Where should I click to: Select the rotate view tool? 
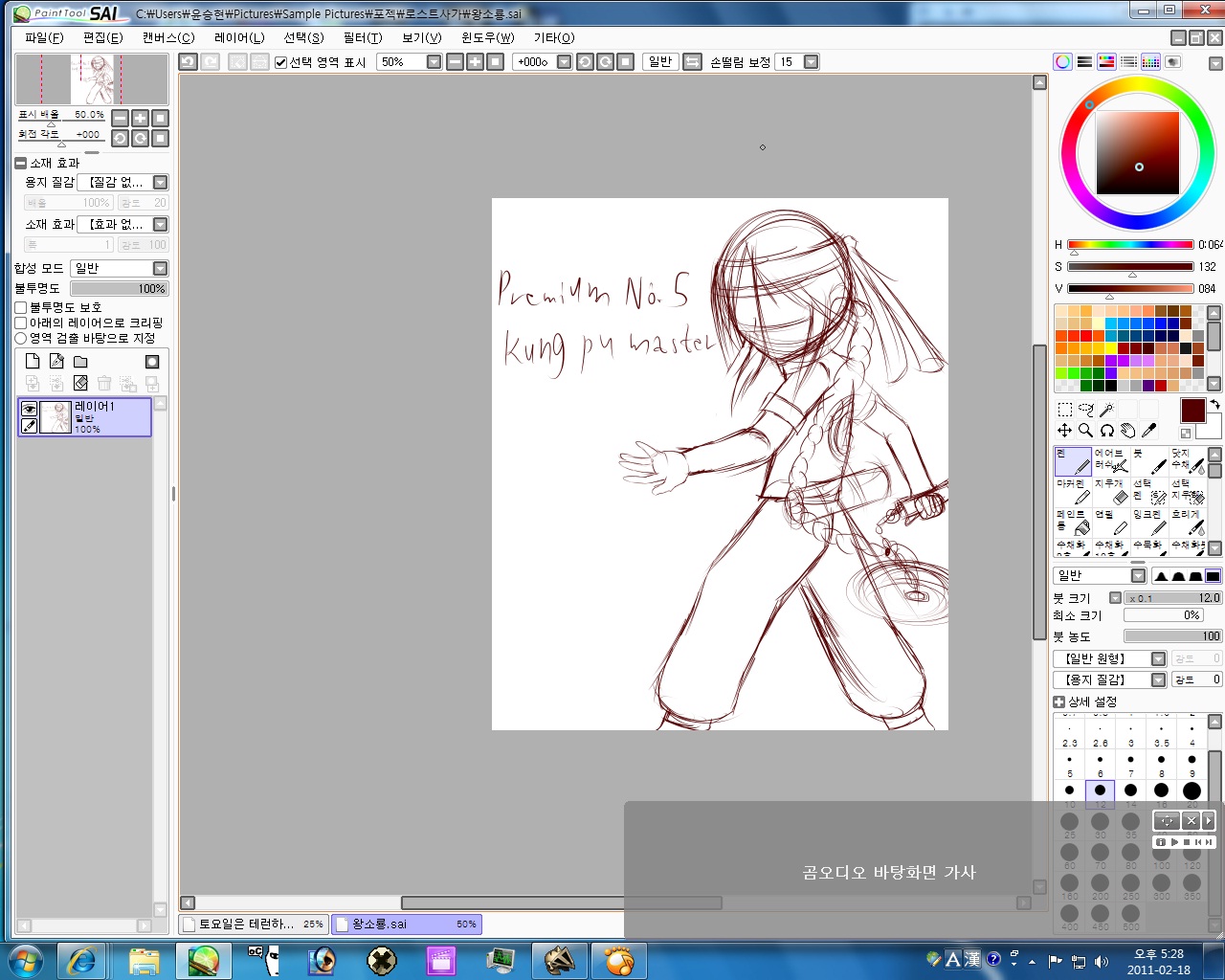(1106, 431)
